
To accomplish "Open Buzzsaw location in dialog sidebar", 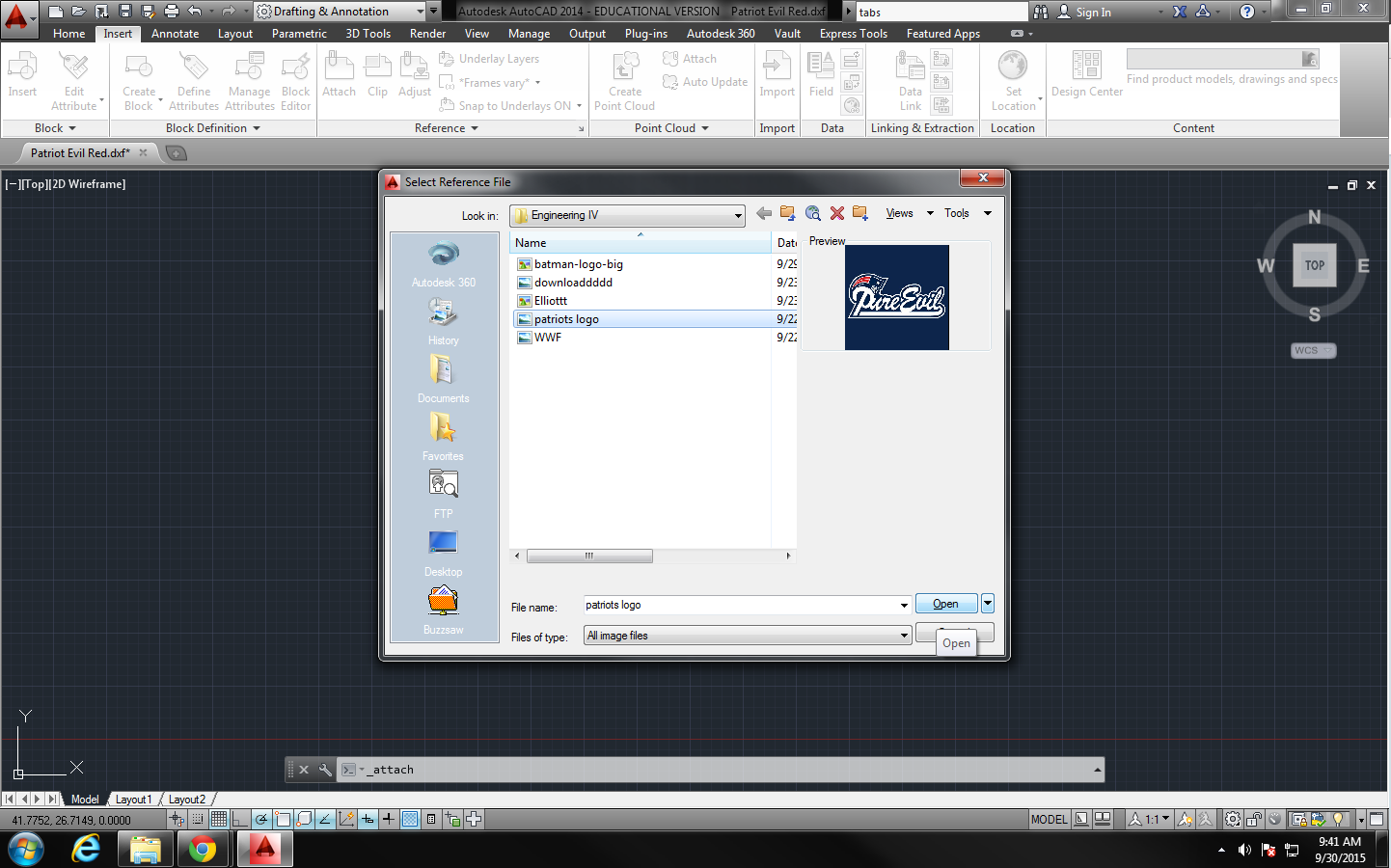I will coord(444,610).
